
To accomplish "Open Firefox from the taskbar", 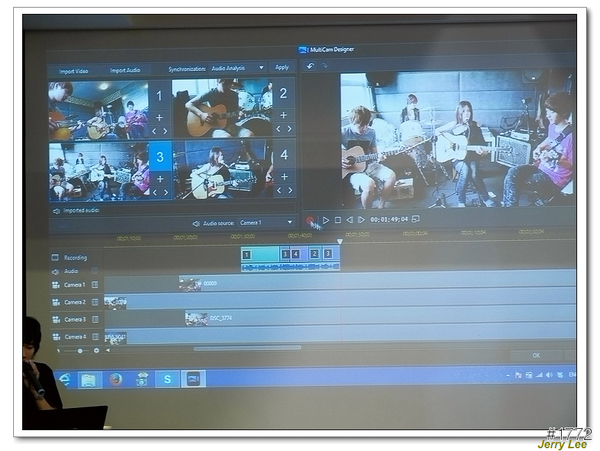I will click(116, 380).
